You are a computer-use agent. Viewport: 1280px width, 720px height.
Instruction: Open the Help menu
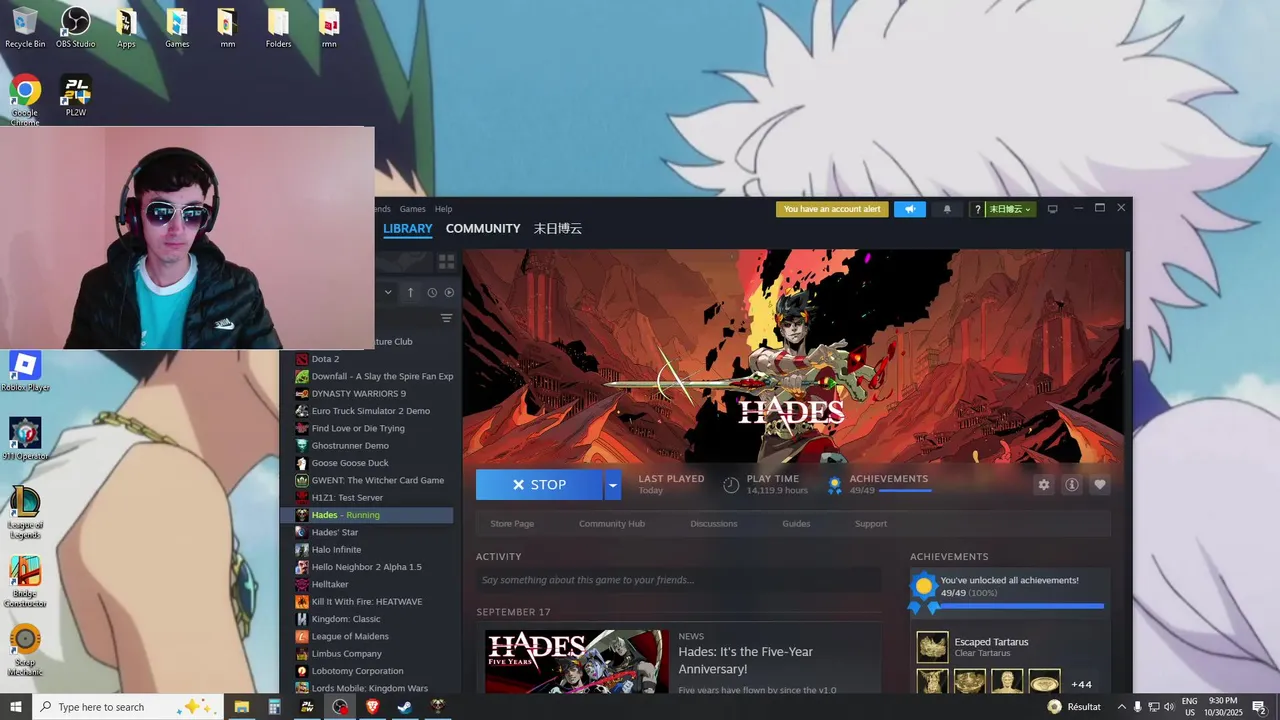tap(443, 209)
